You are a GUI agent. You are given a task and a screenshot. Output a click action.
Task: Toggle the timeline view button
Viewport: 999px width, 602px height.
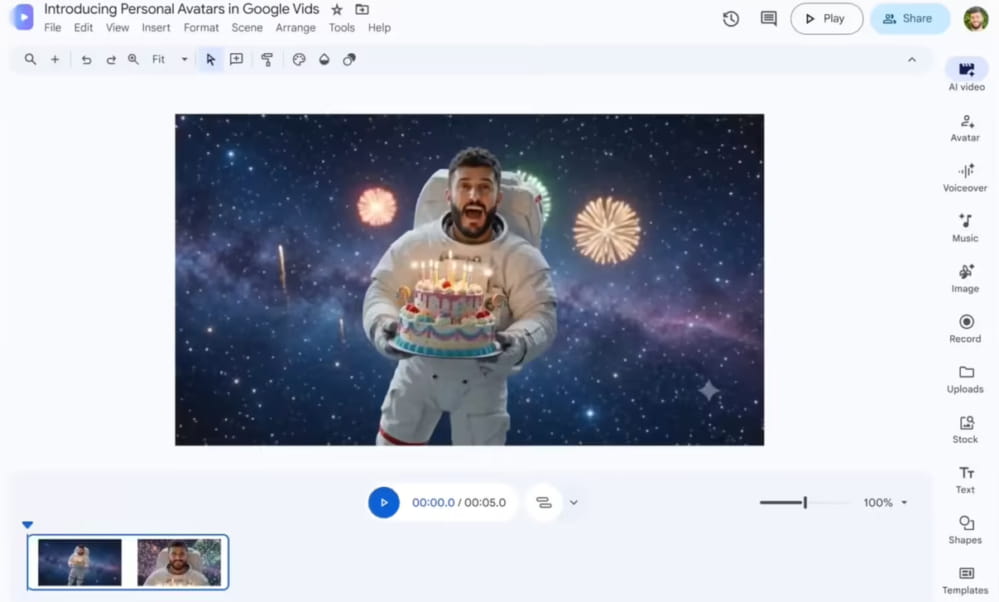click(x=543, y=503)
